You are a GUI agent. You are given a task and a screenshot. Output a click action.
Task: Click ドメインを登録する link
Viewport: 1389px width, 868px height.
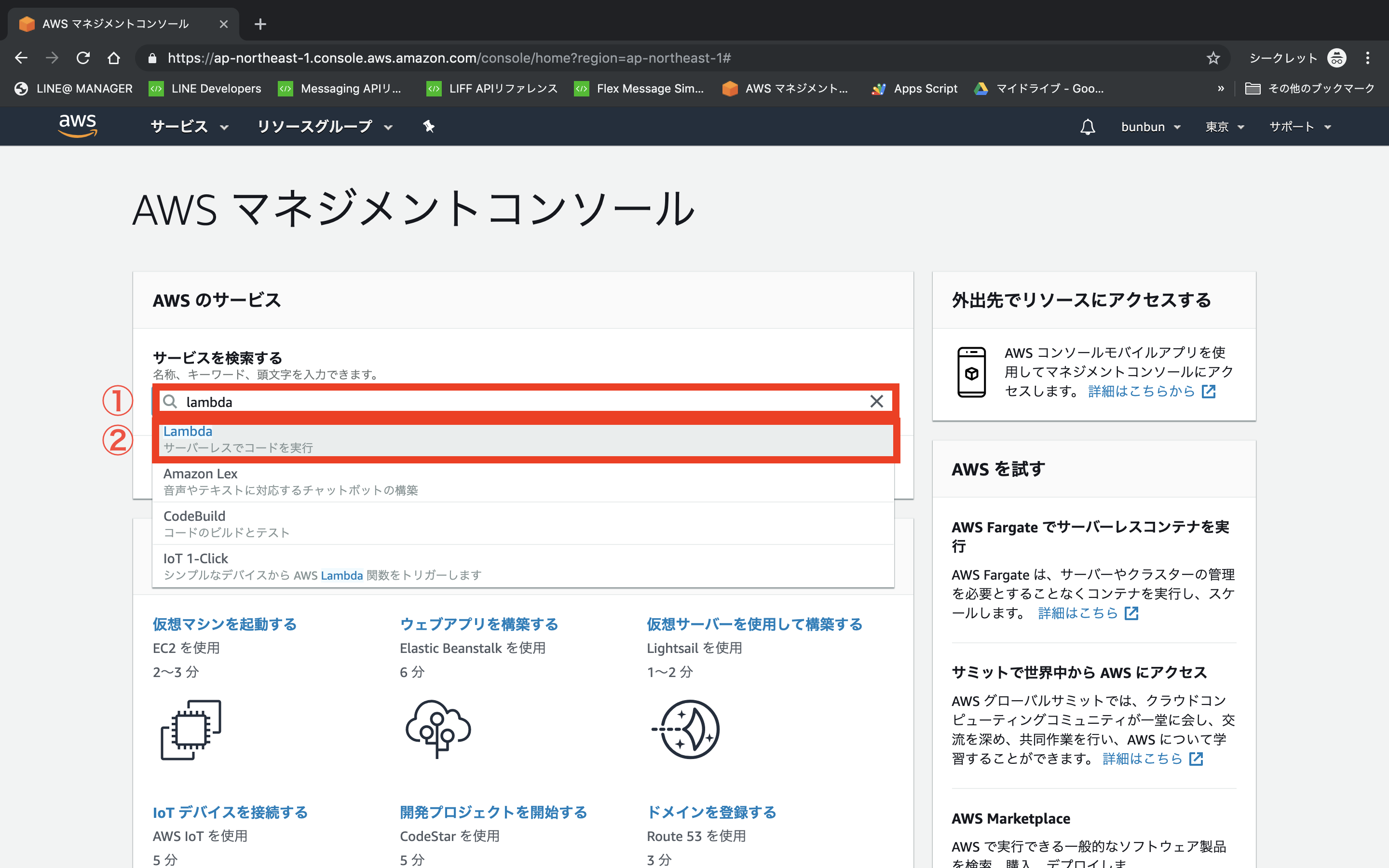point(711,813)
